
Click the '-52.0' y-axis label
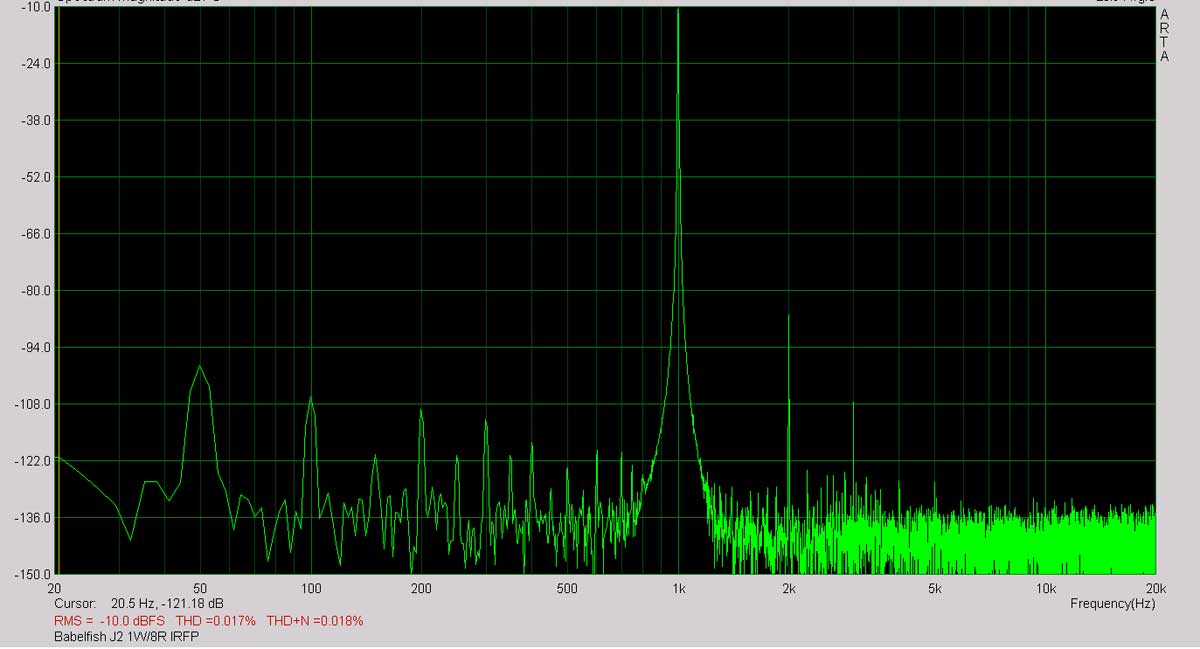point(36,177)
